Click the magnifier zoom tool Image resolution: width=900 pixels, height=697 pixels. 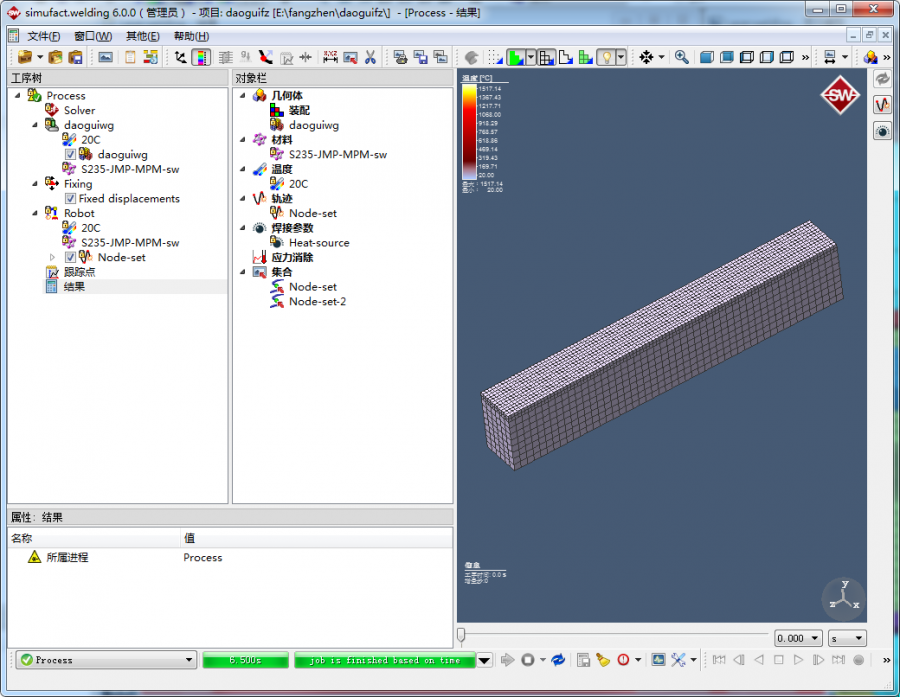point(681,57)
